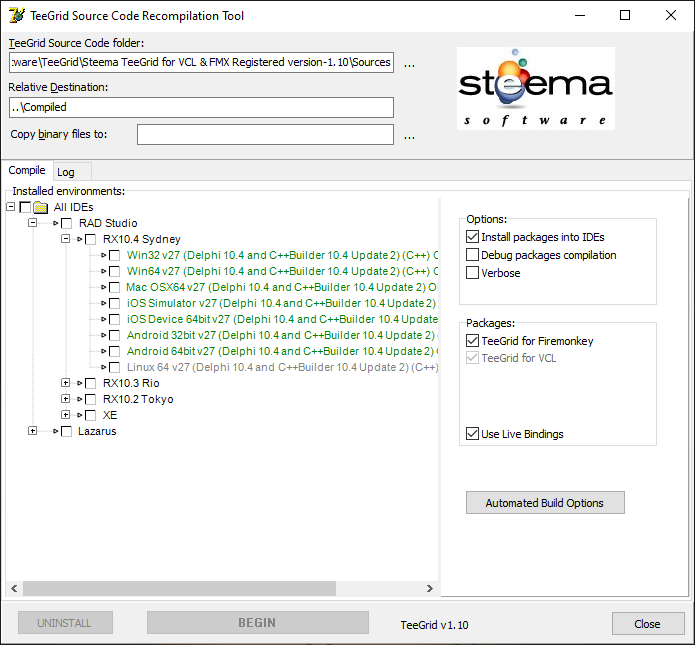Select the Linux 64 v27 row text
Screen dimensions: 695x645
pos(282,367)
